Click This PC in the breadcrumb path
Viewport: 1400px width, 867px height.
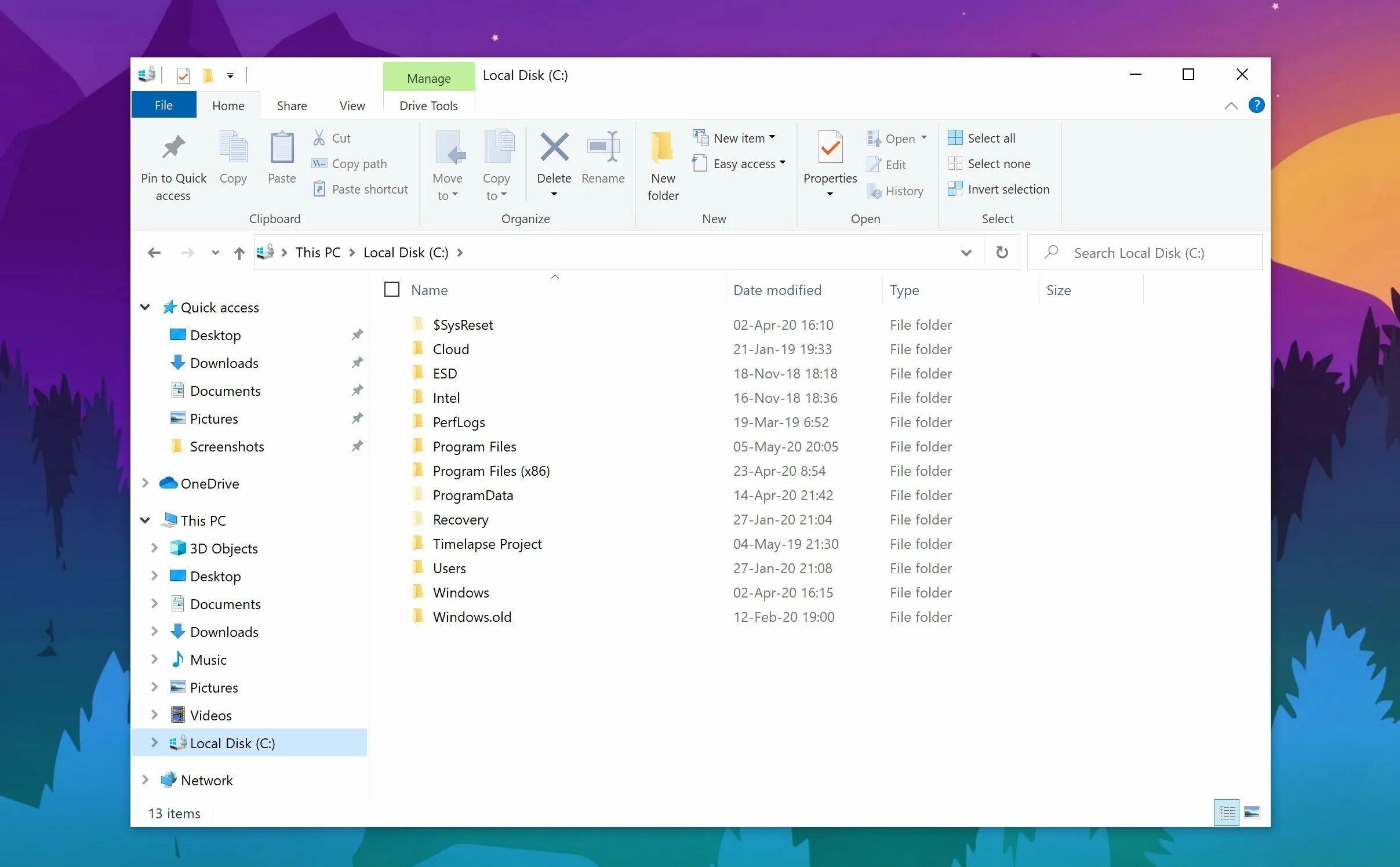tap(318, 253)
